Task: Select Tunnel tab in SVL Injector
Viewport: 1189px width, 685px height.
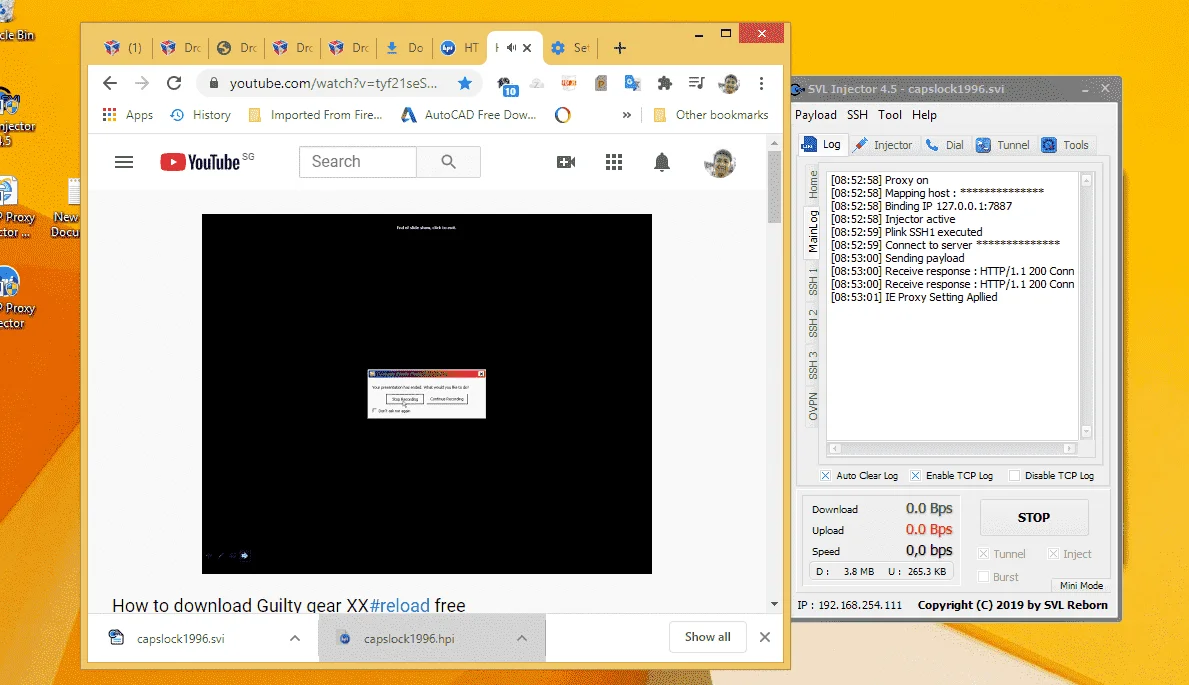Action: pyautogui.click(x=1002, y=145)
